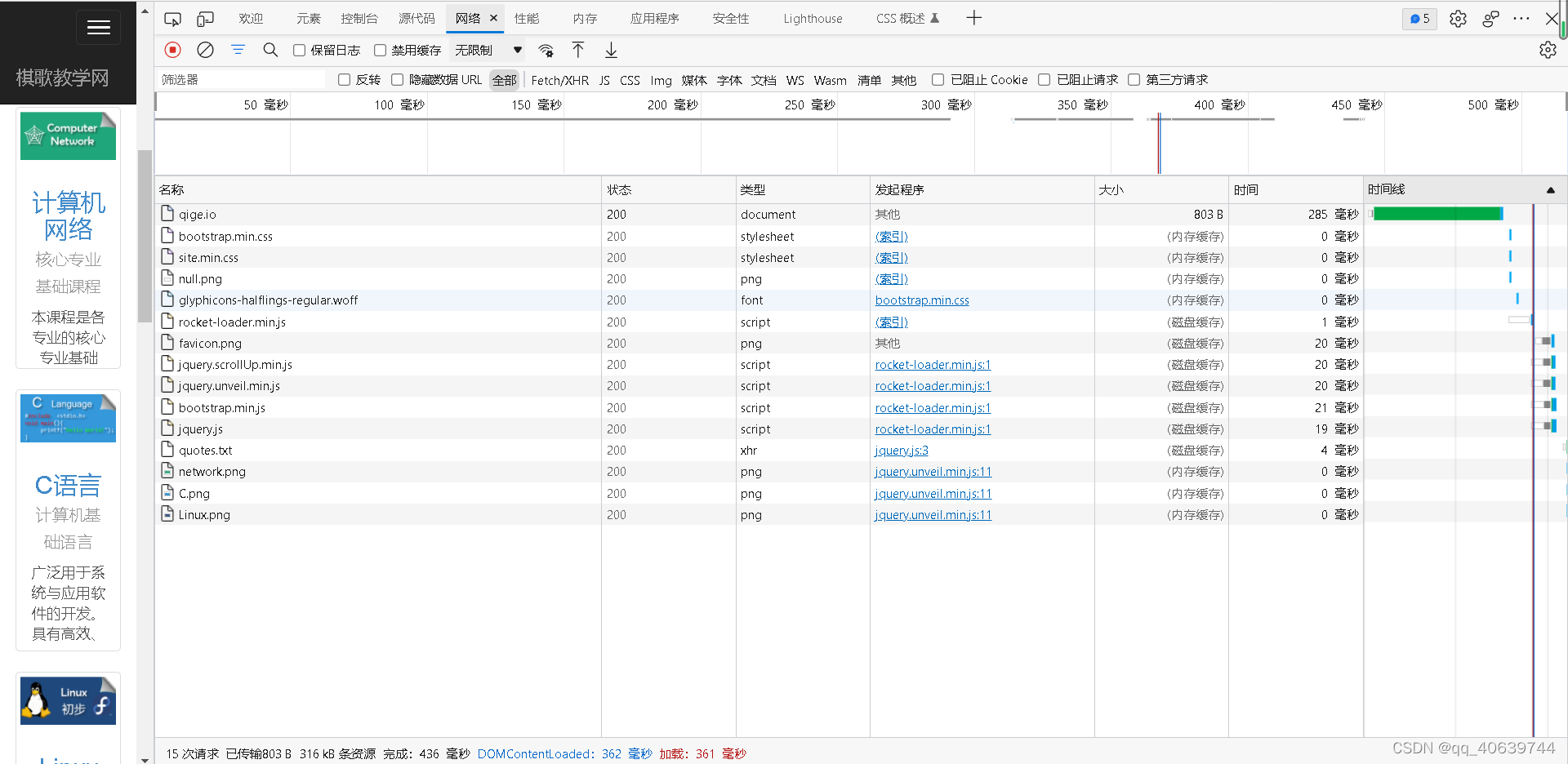This screenshot has width=1568, height=764.
Task: Open jquery.js:3 initiator link
Action: 902,451
